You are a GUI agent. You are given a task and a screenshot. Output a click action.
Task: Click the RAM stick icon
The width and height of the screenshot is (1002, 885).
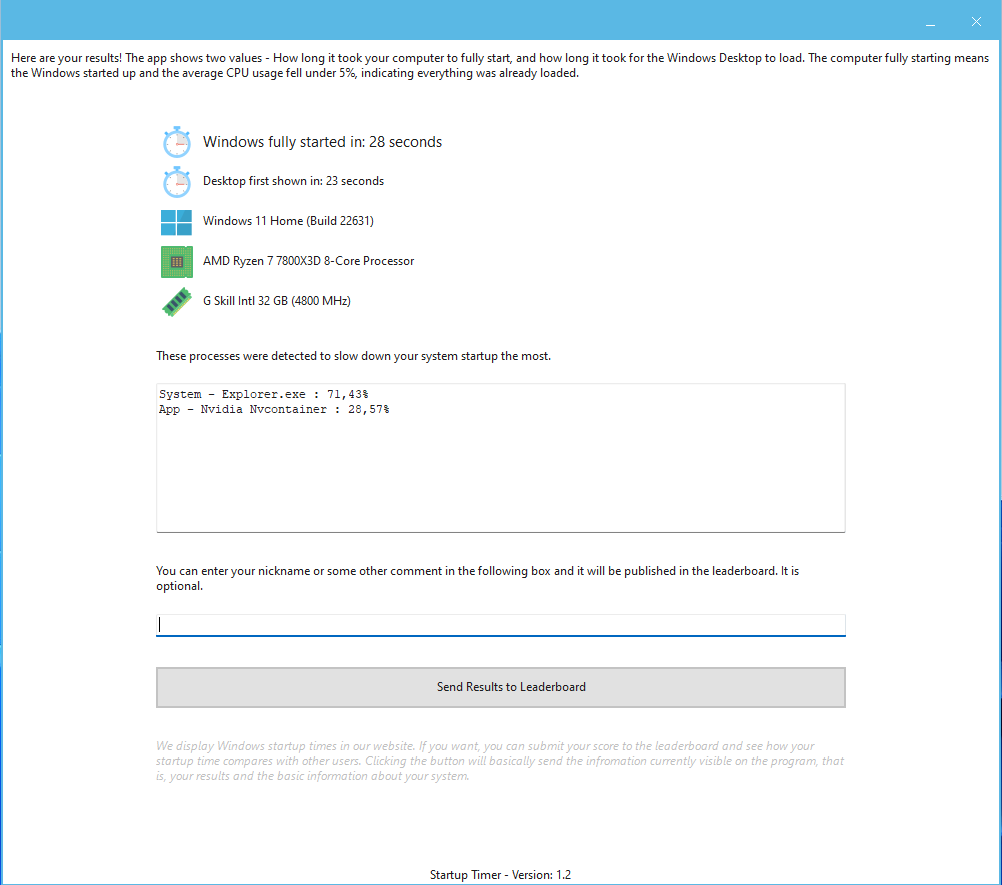tap(177, 302)
